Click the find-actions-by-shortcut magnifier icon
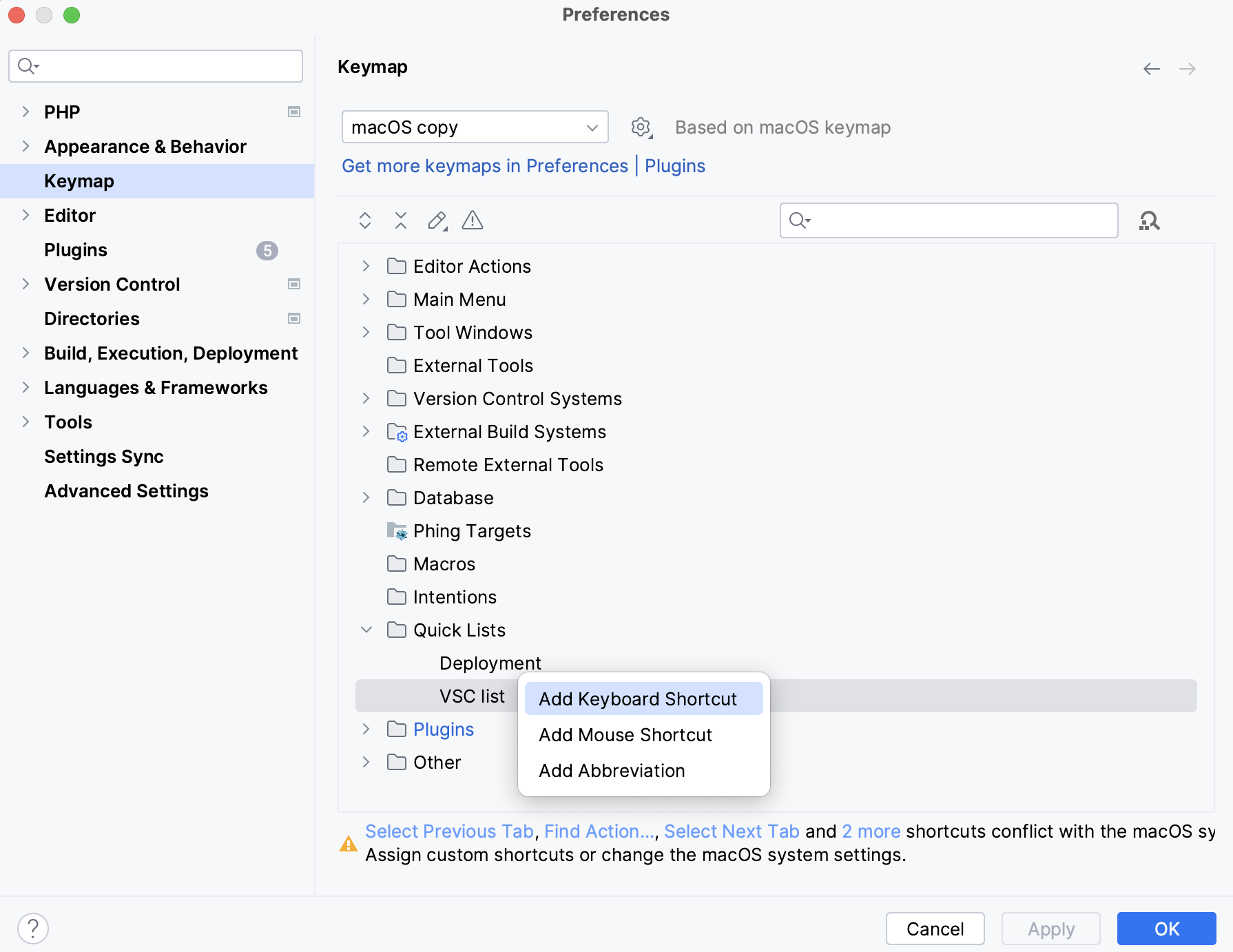The height and width of the screenshot is (952, 1233). click(1149, 220)
